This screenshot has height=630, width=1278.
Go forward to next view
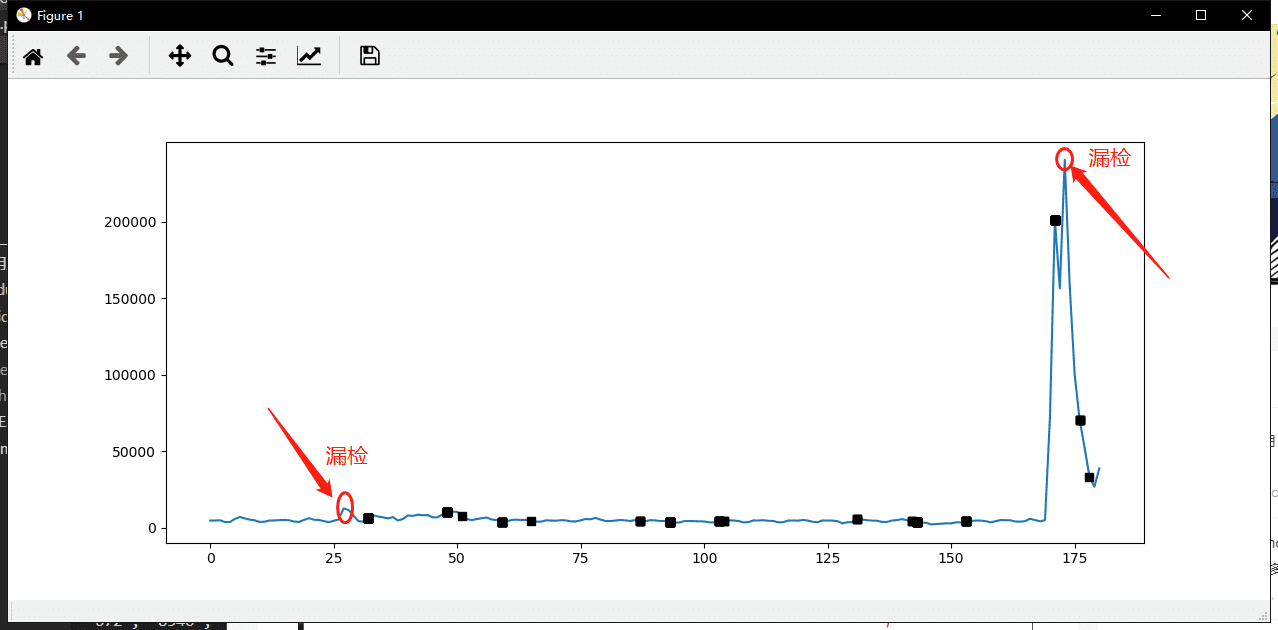(119, 56)
